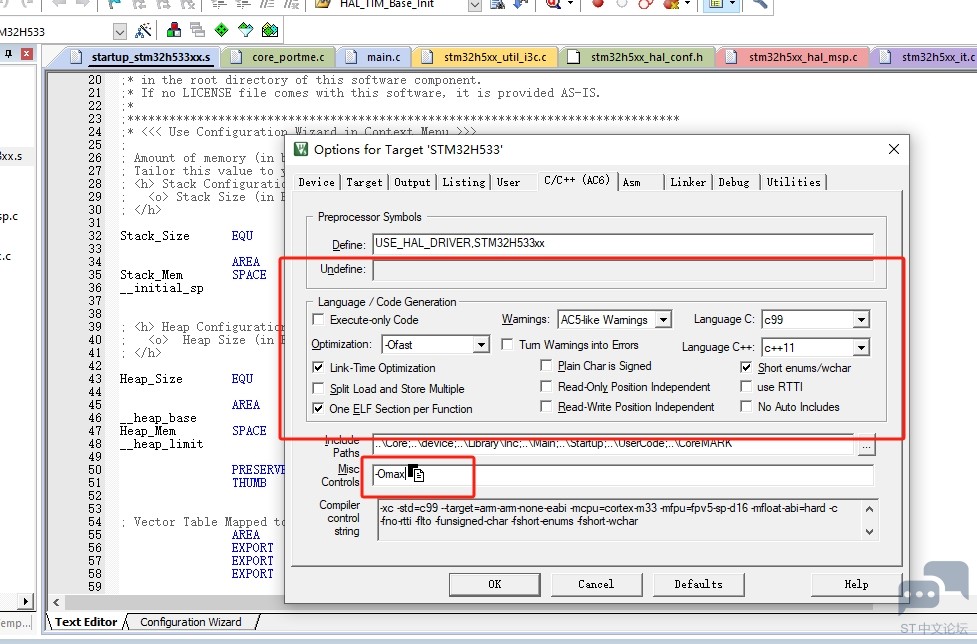Open the main.c file tab
The image size is (977, 644).
click(x=375, y=57)
